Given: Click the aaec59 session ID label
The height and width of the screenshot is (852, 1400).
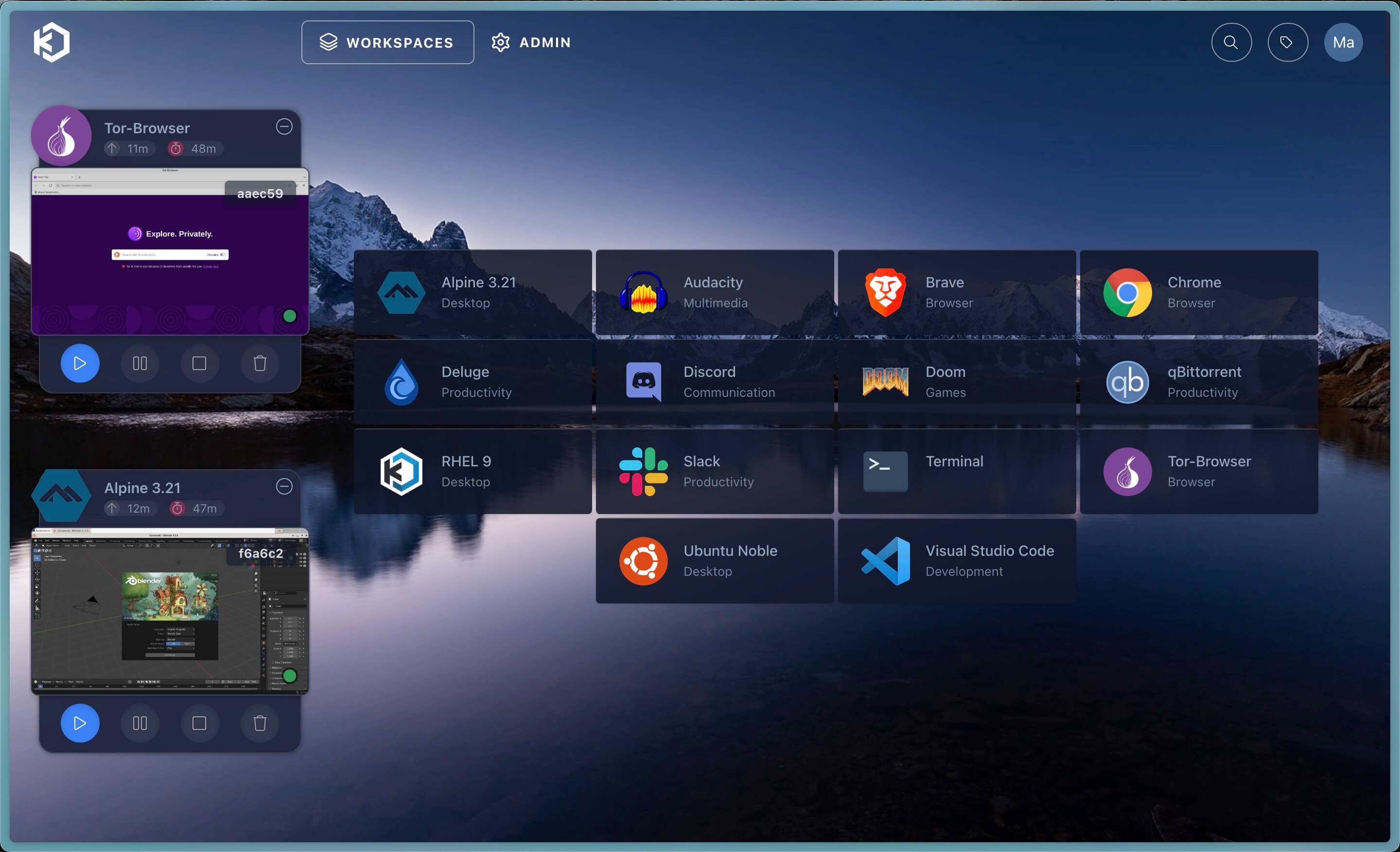Looking at the screenshot, I should (260, 193).
